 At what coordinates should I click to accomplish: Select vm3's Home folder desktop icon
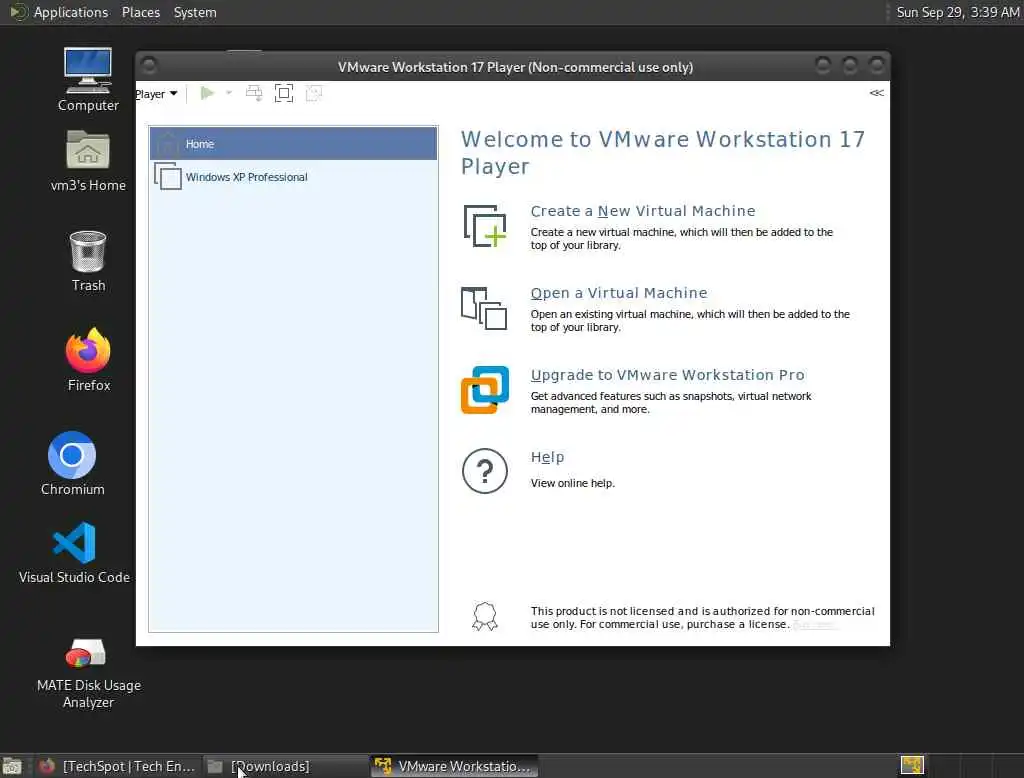click(88, 161)
